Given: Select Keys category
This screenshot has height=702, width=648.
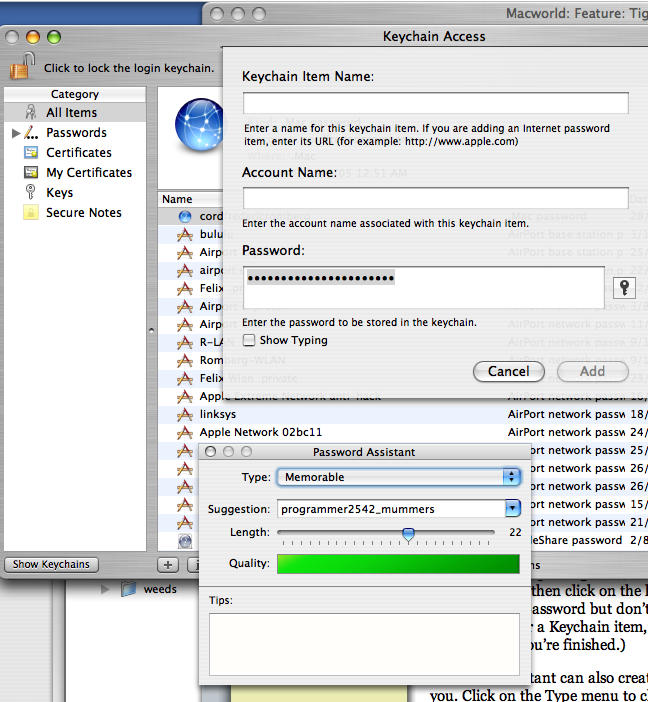Looking at the screenshot, I should (59, 193).
